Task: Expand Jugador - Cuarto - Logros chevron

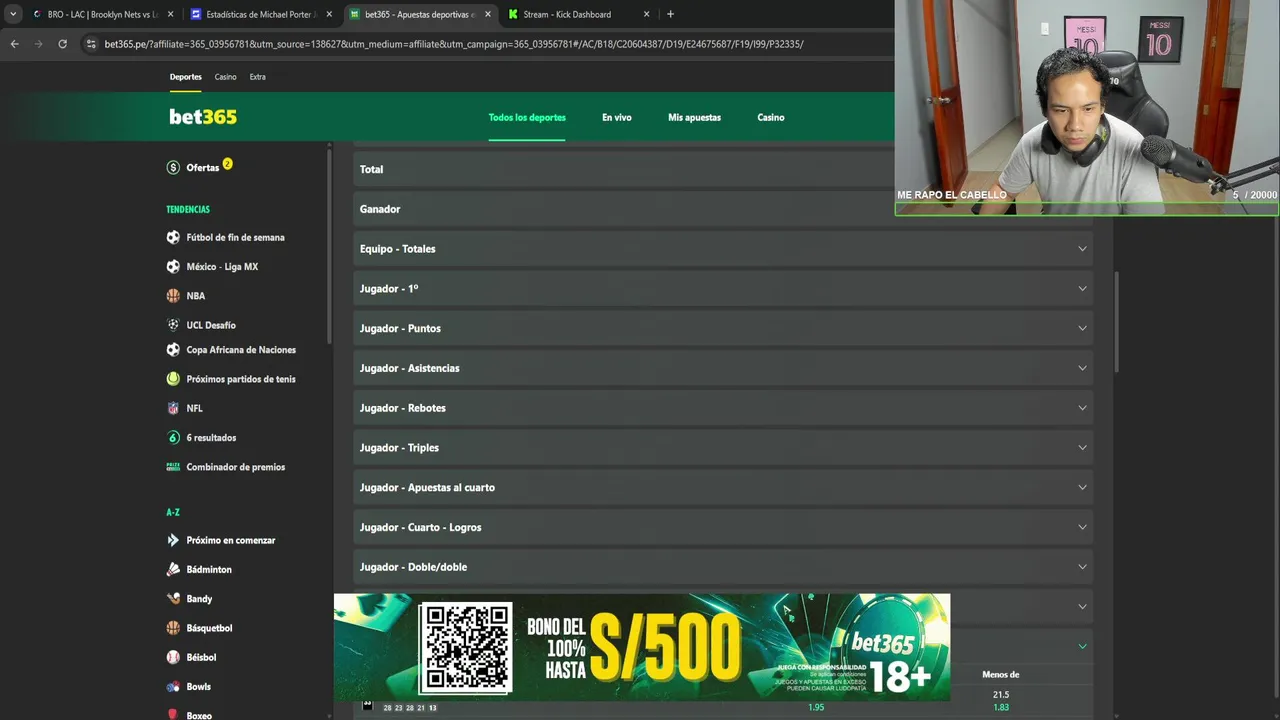Action: (1082, 527)
